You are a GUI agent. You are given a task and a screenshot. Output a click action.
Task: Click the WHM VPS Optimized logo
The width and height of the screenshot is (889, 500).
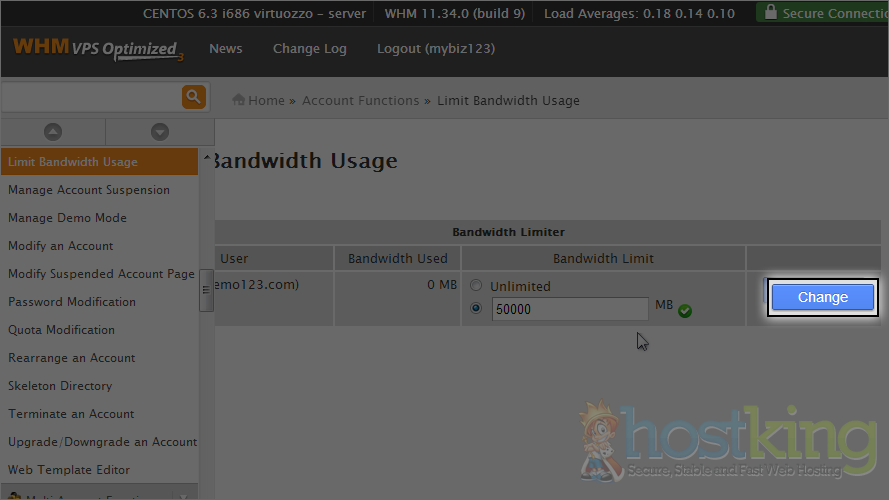pyautogui.click(x=97, y=49)
